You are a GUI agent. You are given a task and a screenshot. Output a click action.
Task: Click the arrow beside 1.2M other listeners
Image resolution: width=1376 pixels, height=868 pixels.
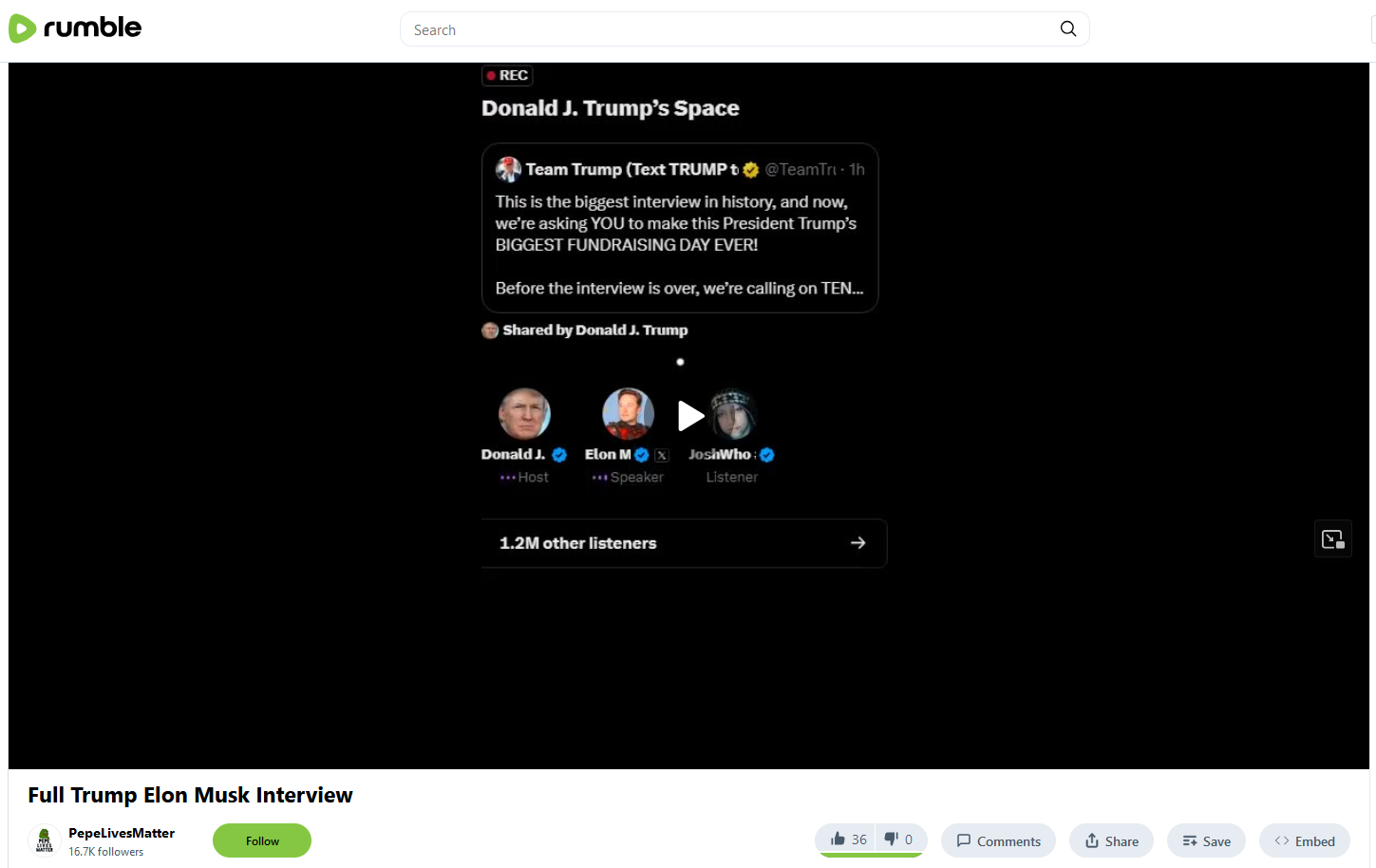858,543
